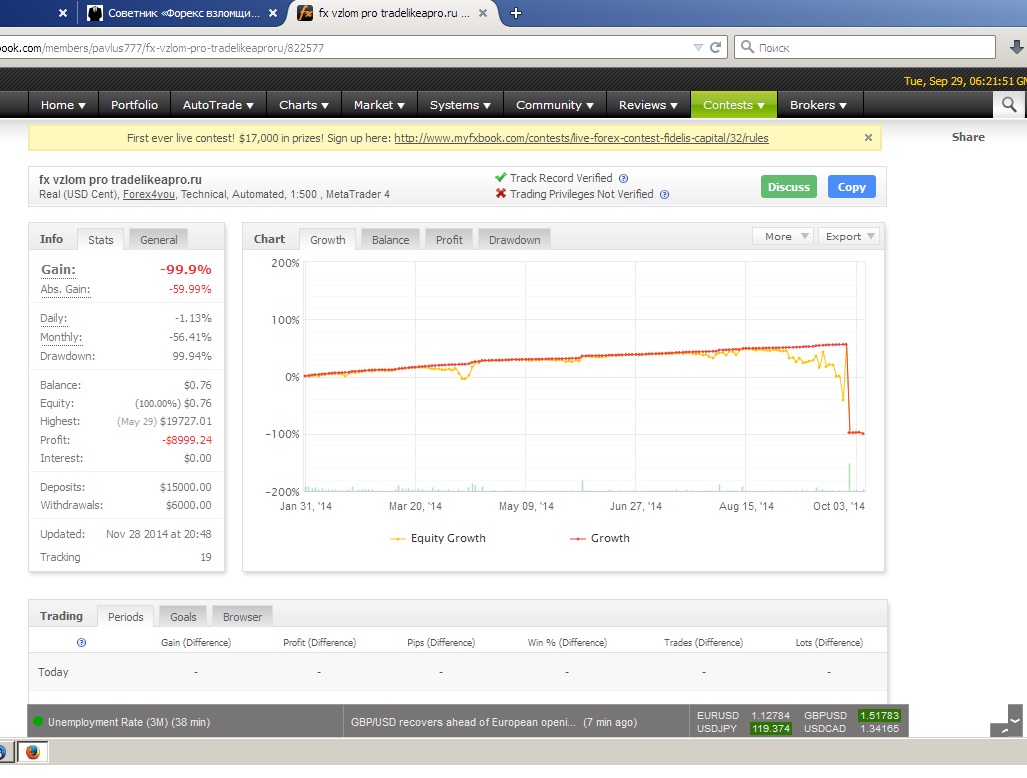Click the green Discuss button
Screen dimensions: 1027x778
coord(789,187)
